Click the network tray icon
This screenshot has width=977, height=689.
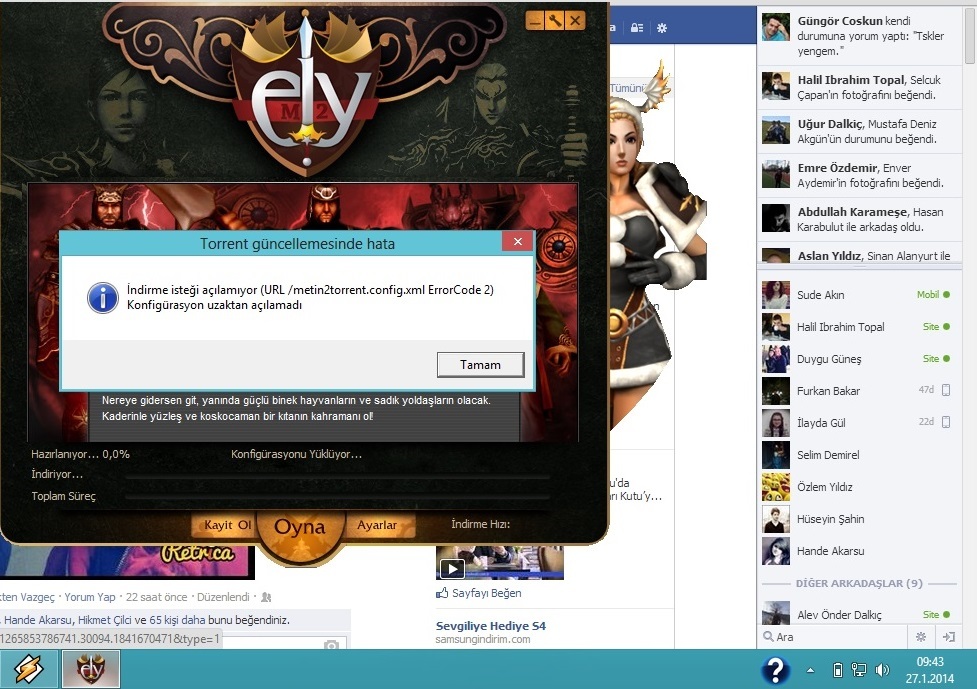pos(859,670)
